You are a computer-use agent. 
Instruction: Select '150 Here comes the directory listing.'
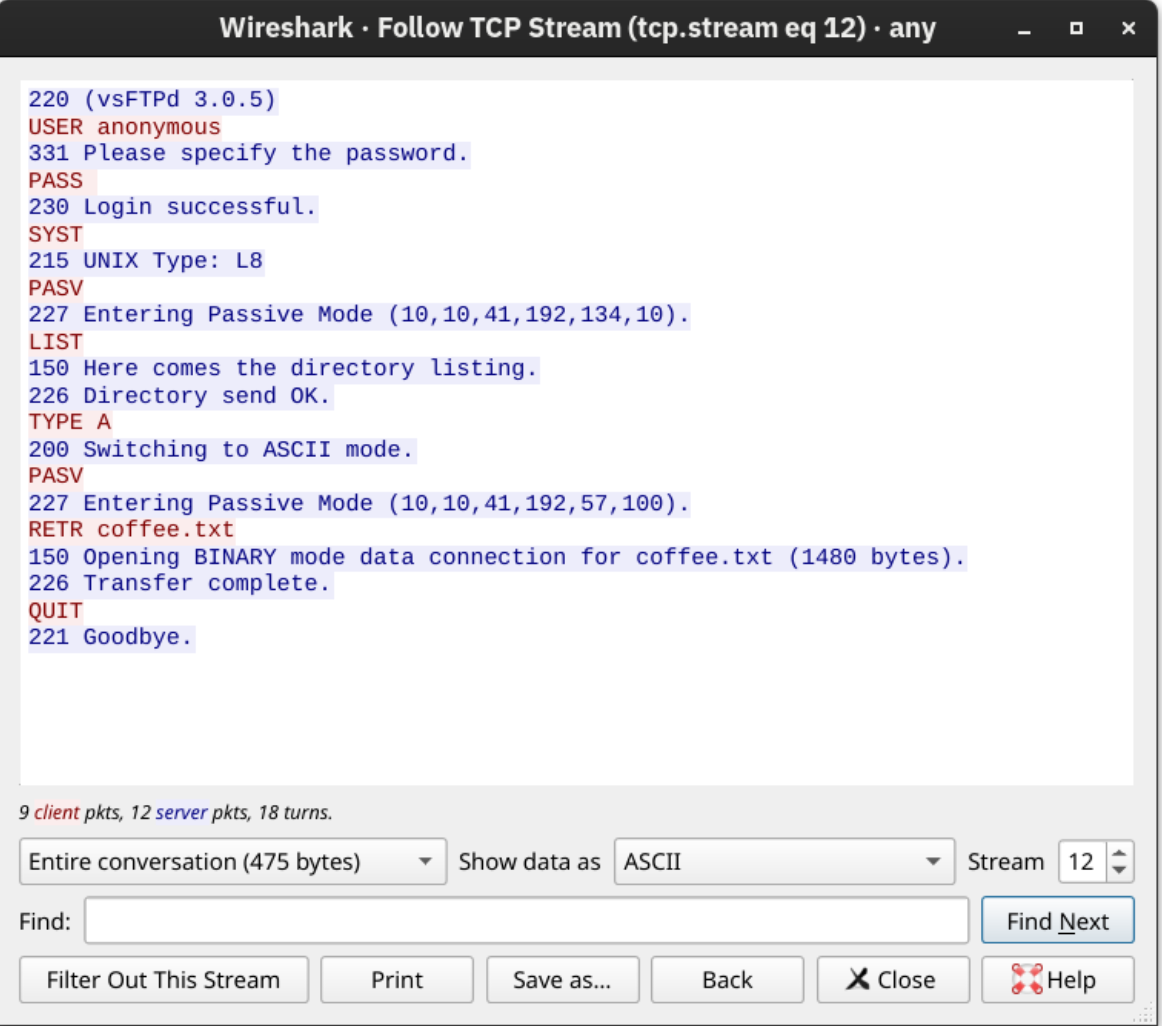[283, 368]
